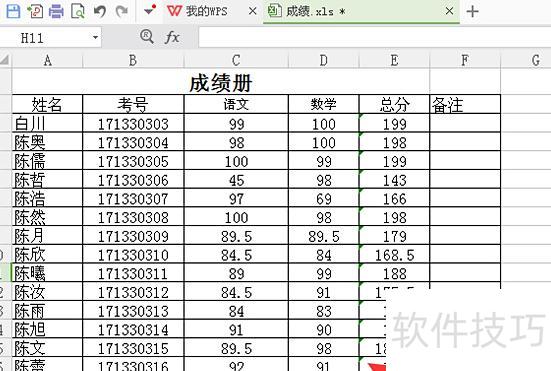The width and height of the screenshot is (551, 371).
Task: Select the cell with name 陈月
Action: [x=47, y=235]
